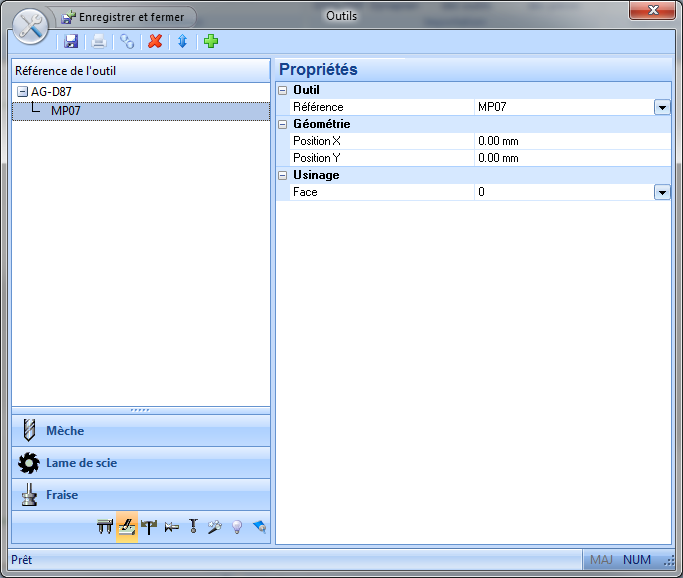Open the wrench and screwdriver application button

[x=30, y=26]
